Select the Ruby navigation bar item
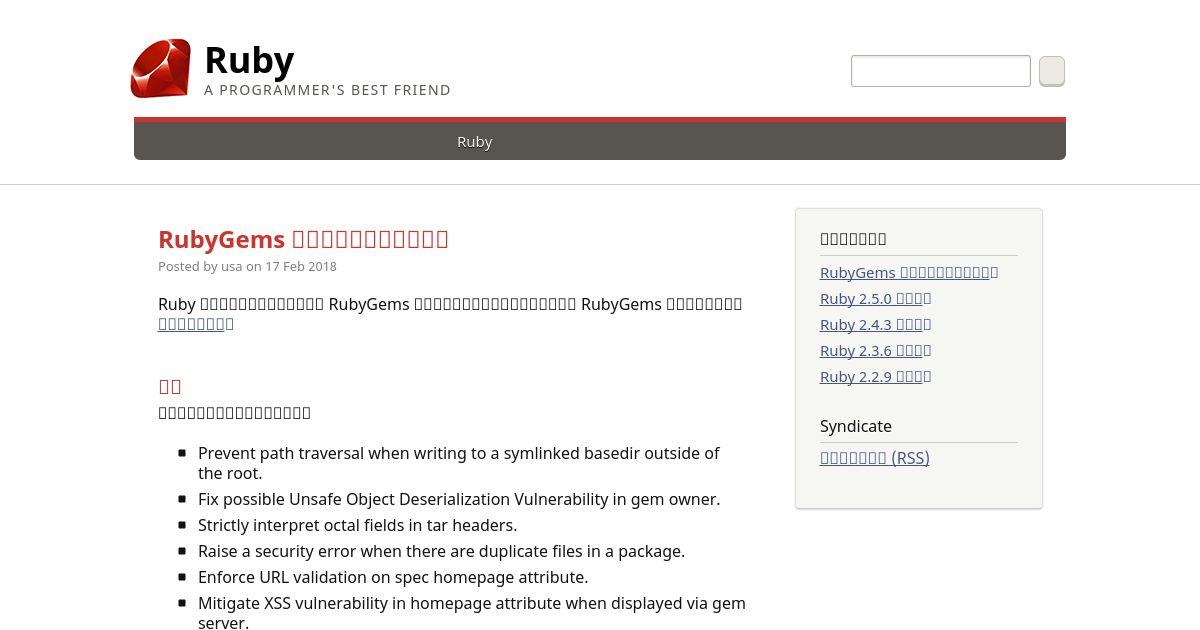Screen dimensions: 1200x630 pyautogui.click(x=475, y=141)
